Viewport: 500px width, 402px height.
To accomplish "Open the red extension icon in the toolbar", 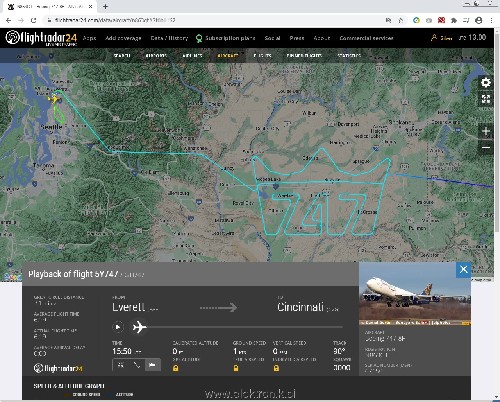I will click(441, 20).
